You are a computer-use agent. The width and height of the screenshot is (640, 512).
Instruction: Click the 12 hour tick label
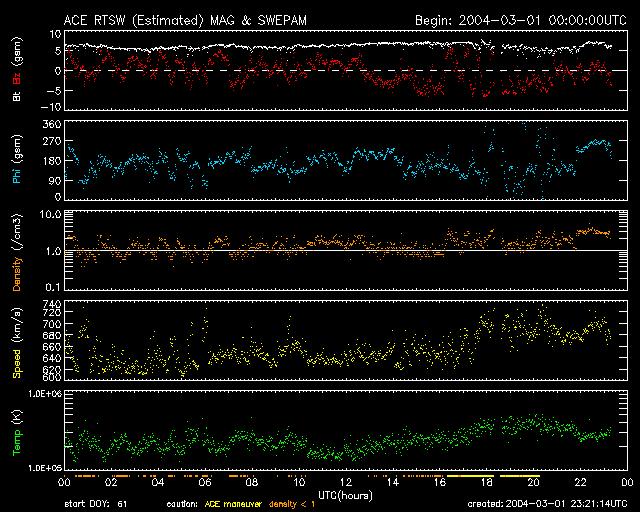(345, 483)
